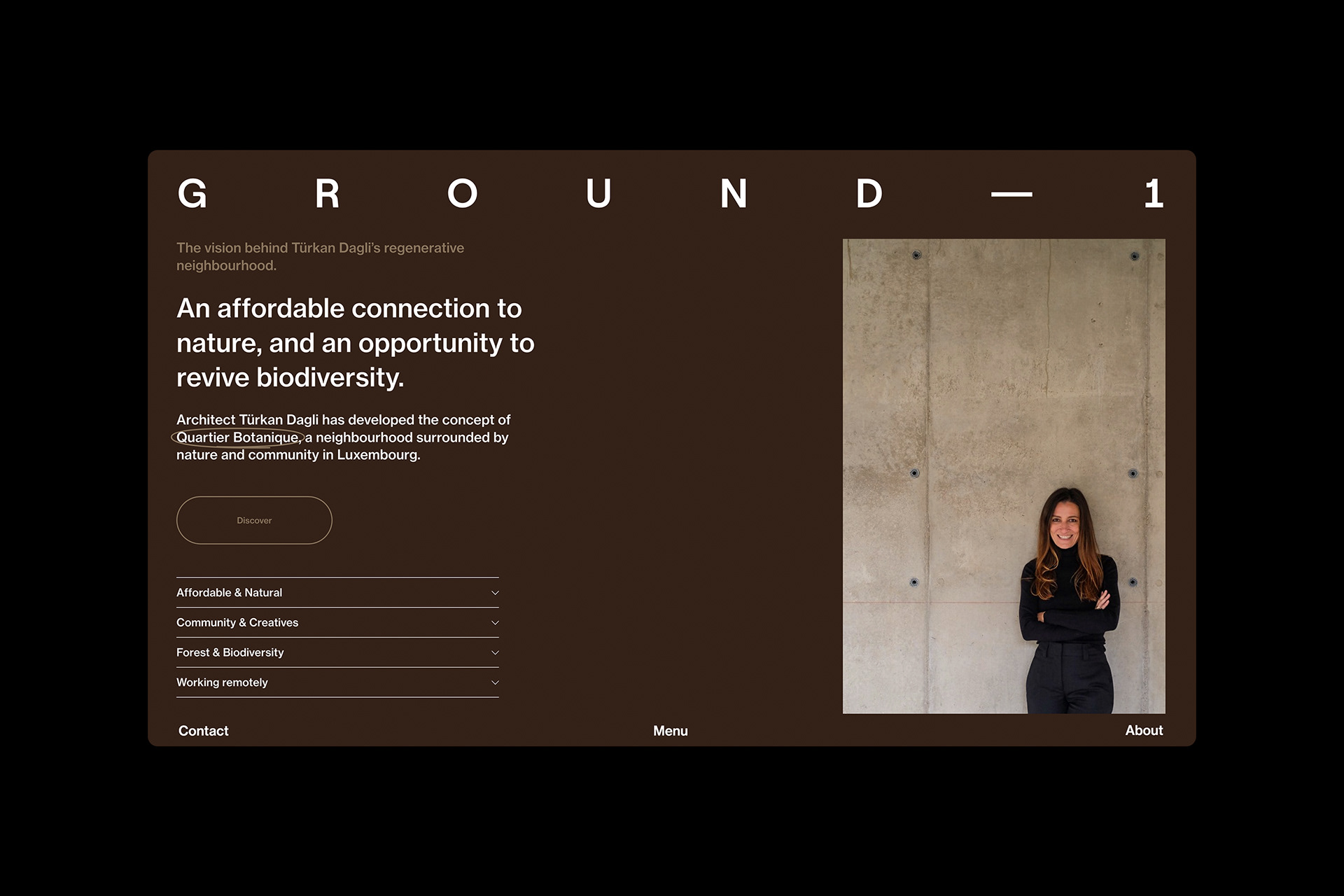Click the 'An affordable connection to nature' headline
Screen dimensions: 1344x896
click(355, 343)
